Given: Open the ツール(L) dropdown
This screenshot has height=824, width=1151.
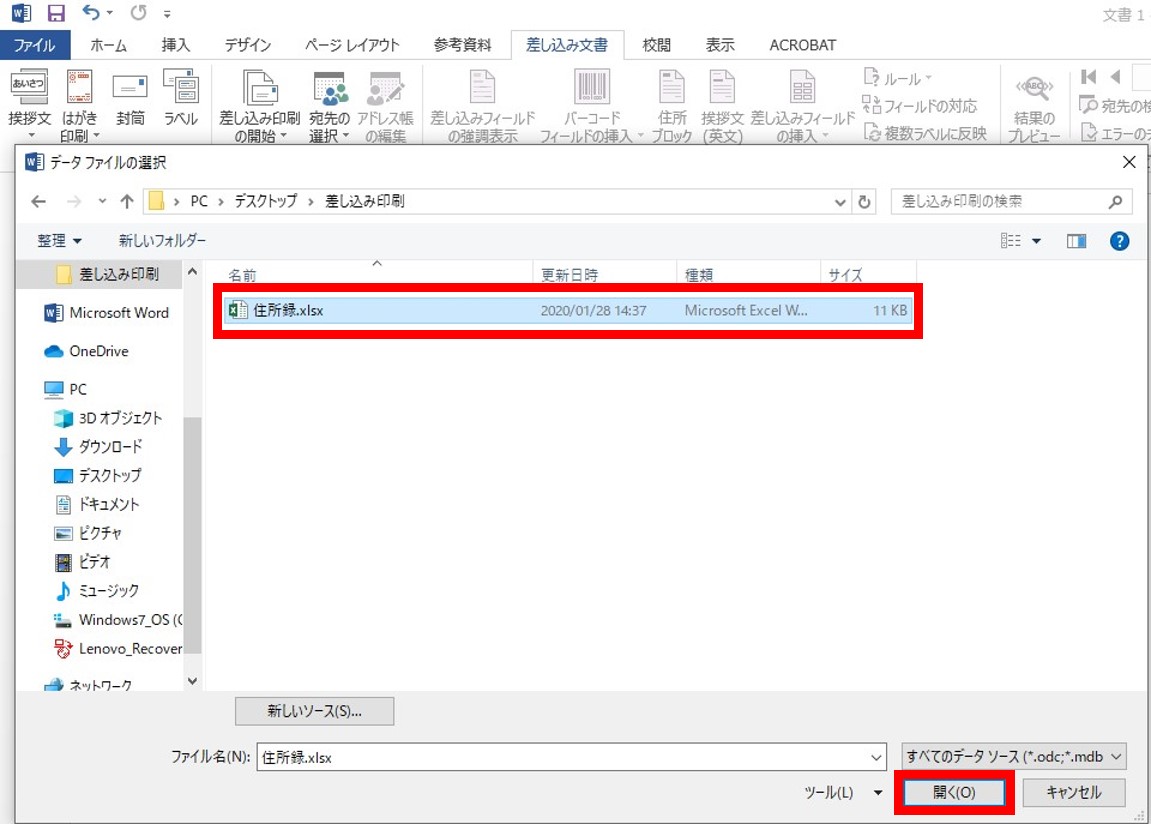Looking at the screenshot, I should [843, 792].
